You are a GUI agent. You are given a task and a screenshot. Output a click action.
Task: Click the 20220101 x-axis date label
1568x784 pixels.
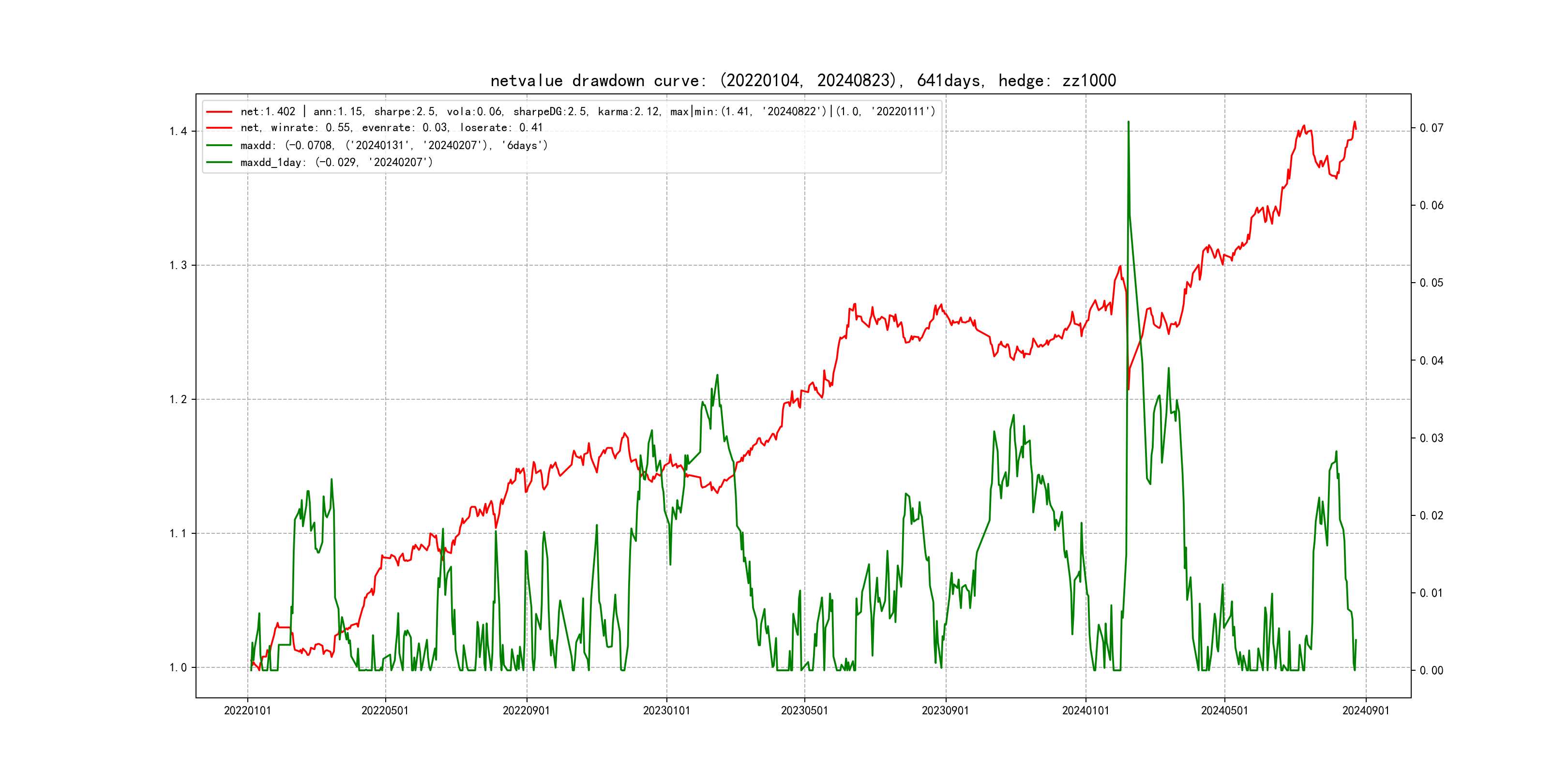coord(247,710)
